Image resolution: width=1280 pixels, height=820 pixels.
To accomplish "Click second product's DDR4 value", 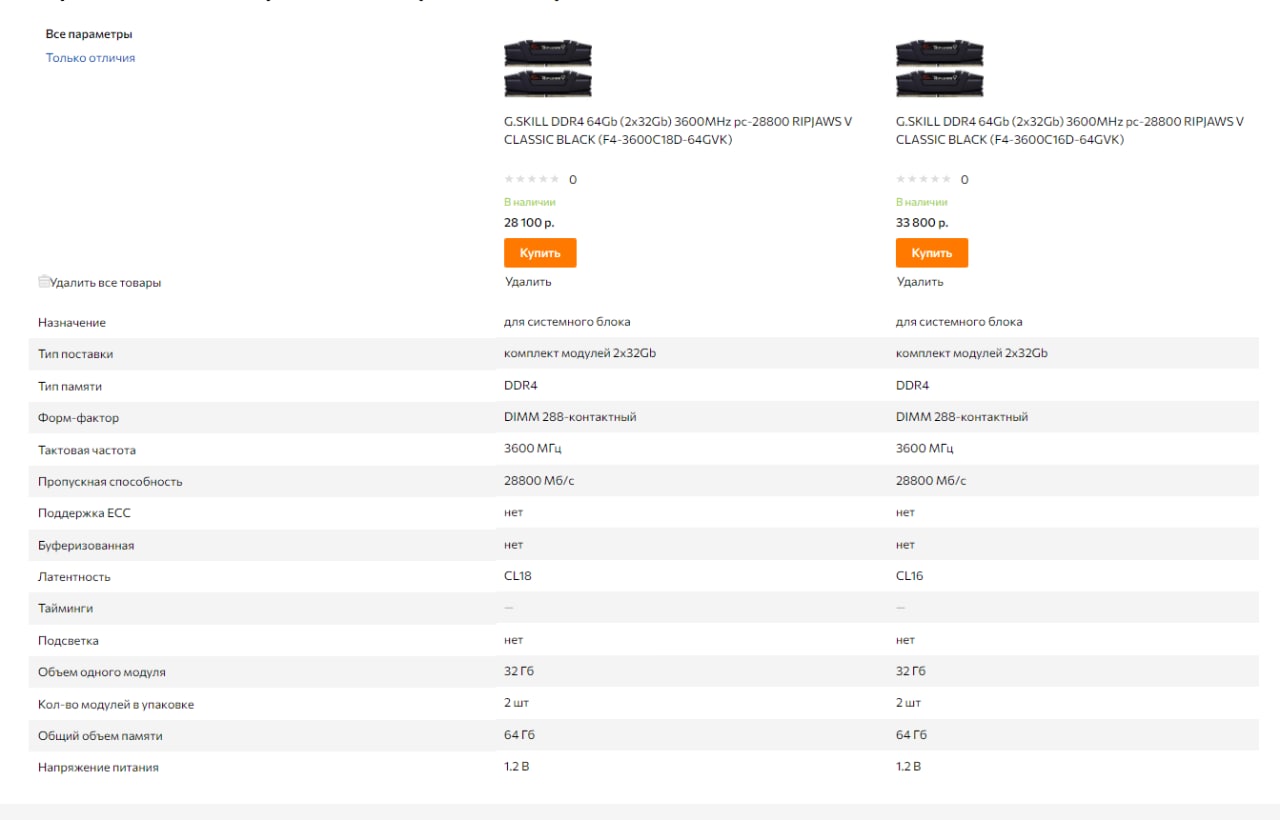I will [912, 385].
